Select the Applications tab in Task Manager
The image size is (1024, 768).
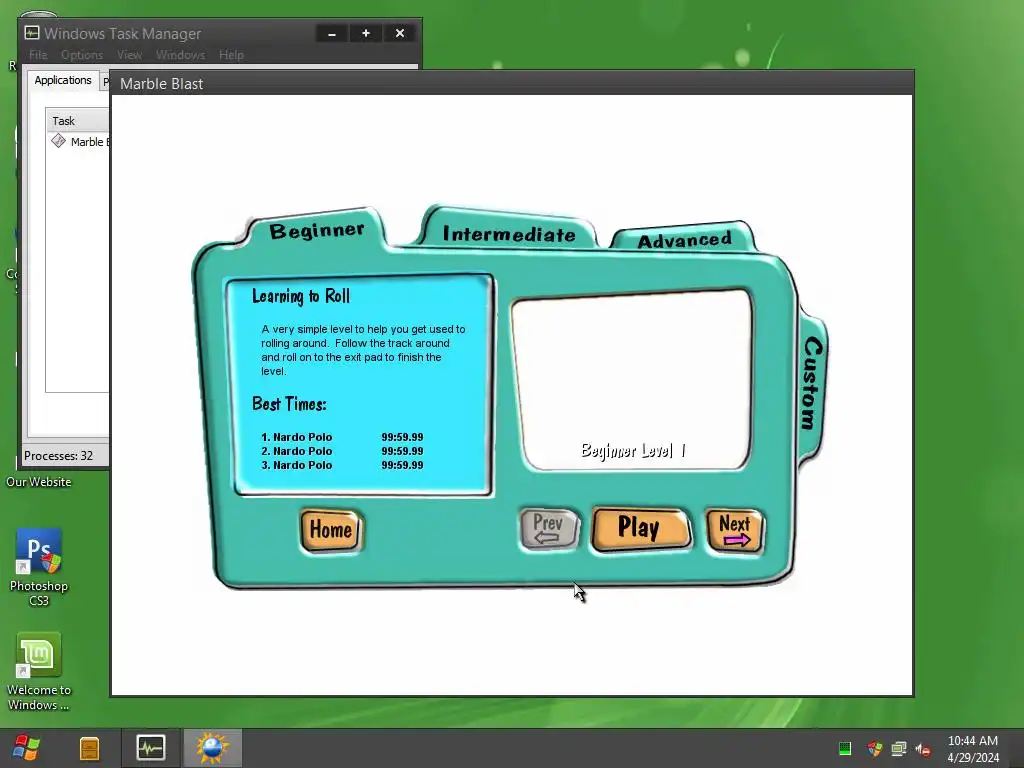pyautogui.click(x=63, y=80)
